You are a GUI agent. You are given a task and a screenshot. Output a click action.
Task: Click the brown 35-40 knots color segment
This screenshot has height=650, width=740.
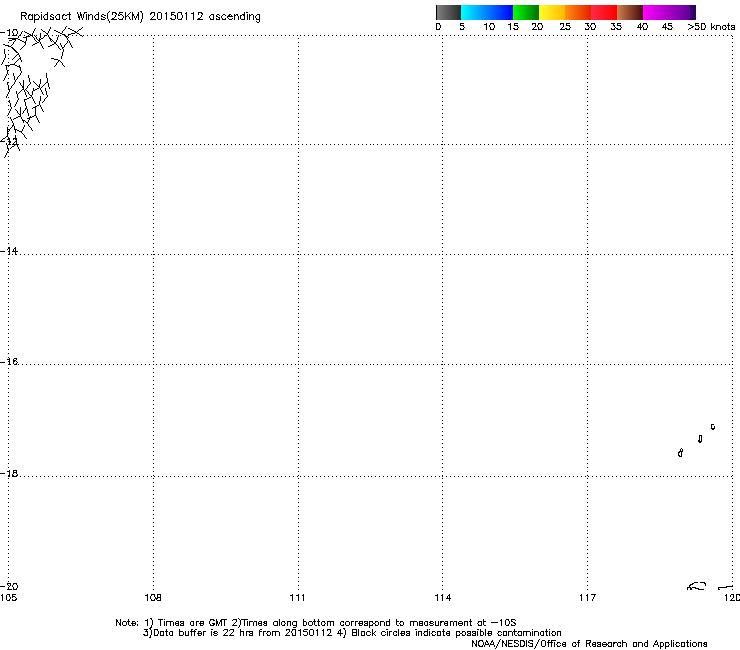(x=630, y=12)
